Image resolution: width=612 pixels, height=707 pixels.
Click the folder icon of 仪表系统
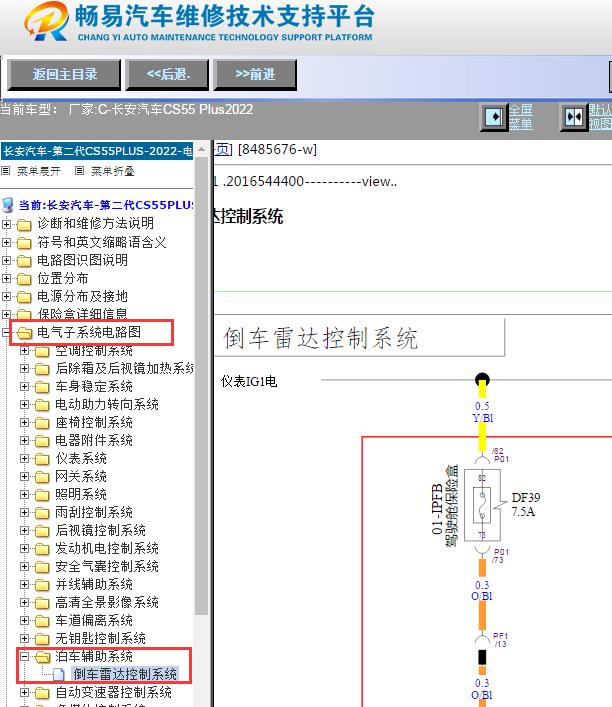[x=42, y=459]
